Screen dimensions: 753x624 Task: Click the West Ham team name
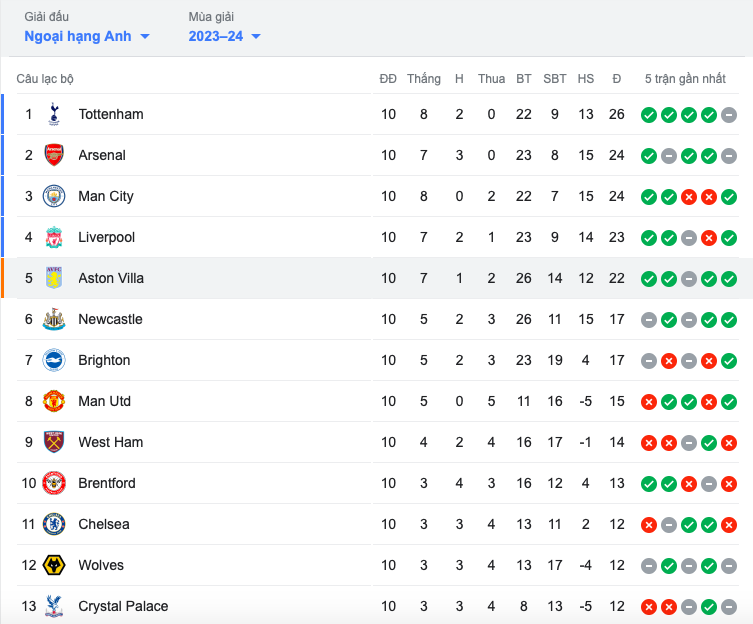pyautogui.click(x=110, y=442)
